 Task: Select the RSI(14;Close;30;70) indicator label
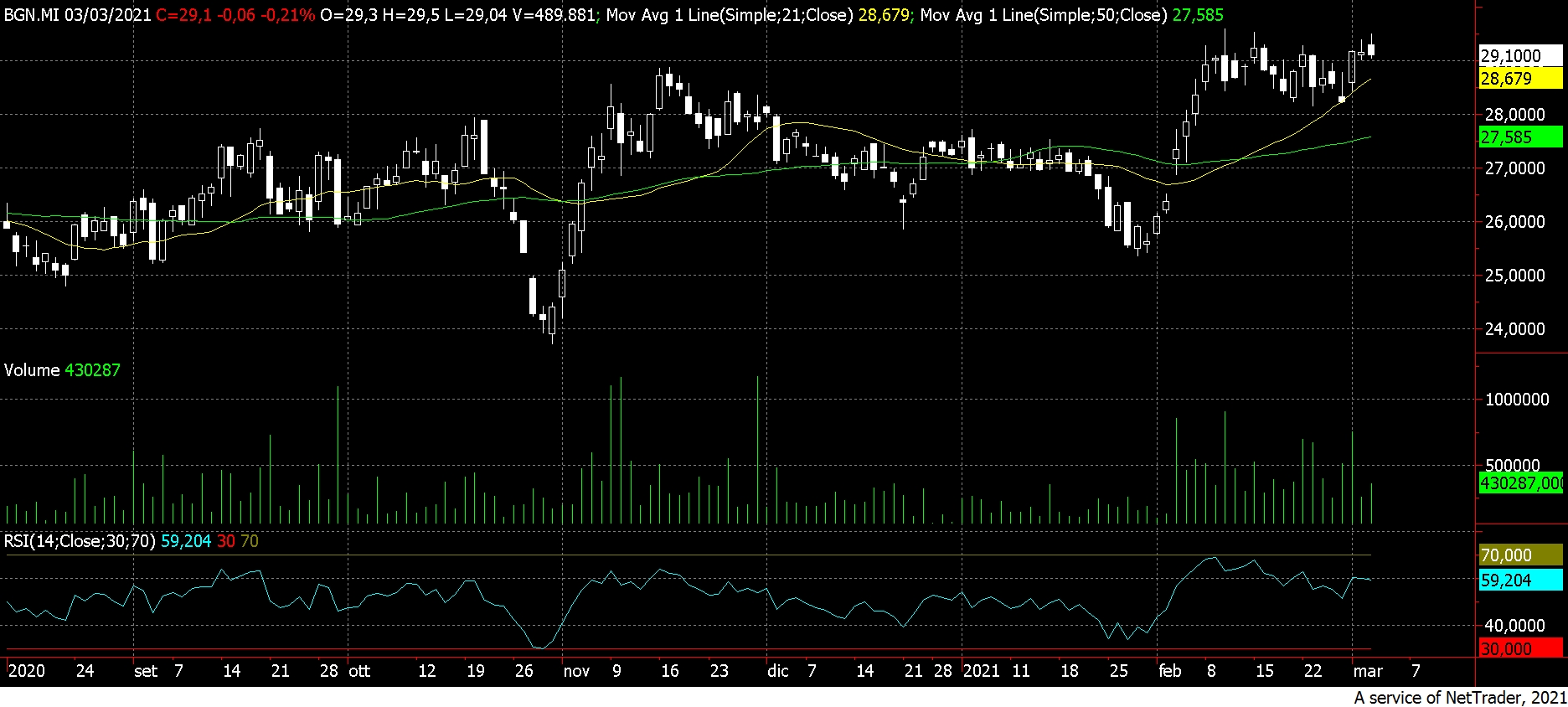coord(80,541)
